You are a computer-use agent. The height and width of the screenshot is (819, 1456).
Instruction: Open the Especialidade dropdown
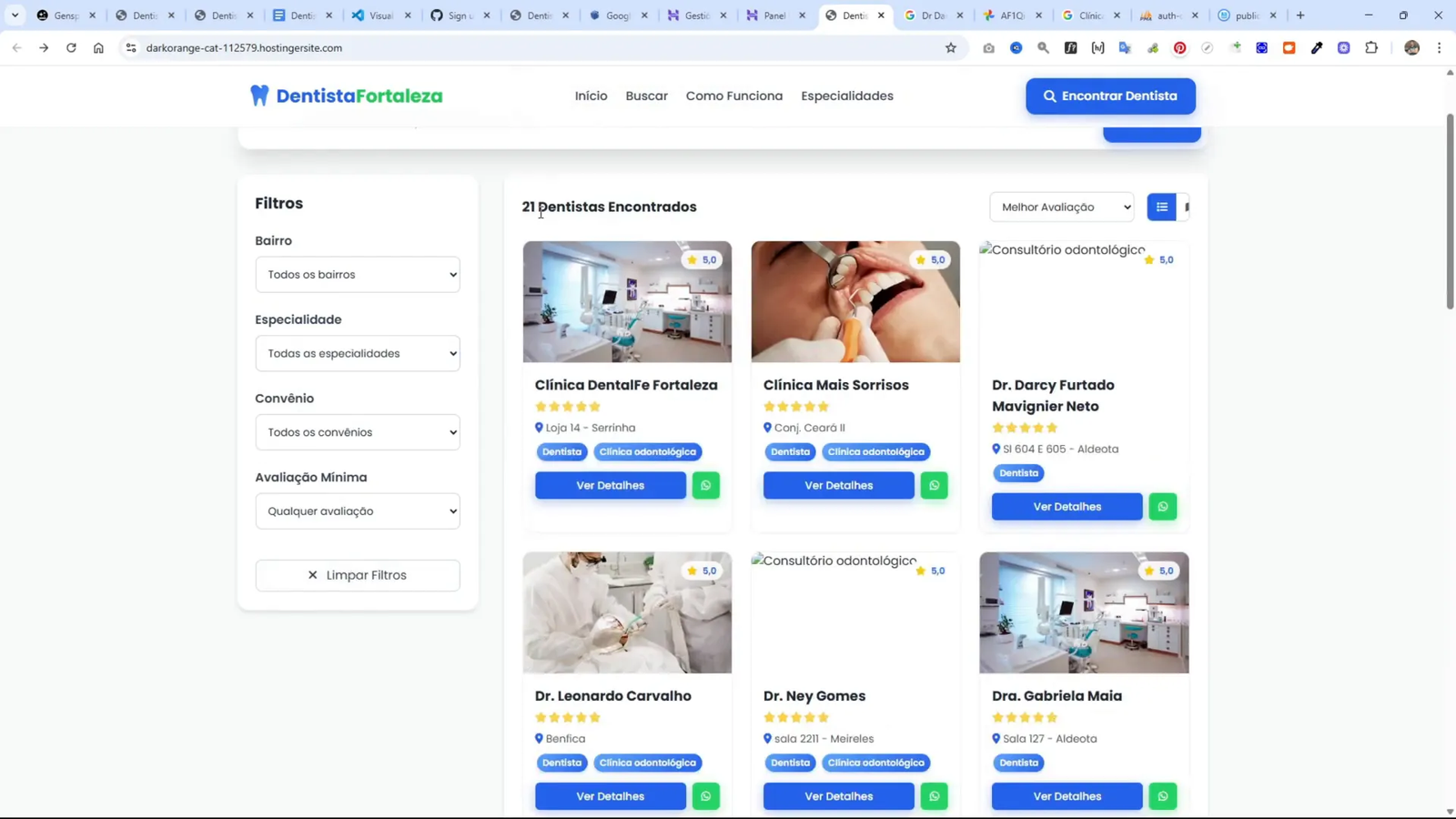tap(358, 353)
